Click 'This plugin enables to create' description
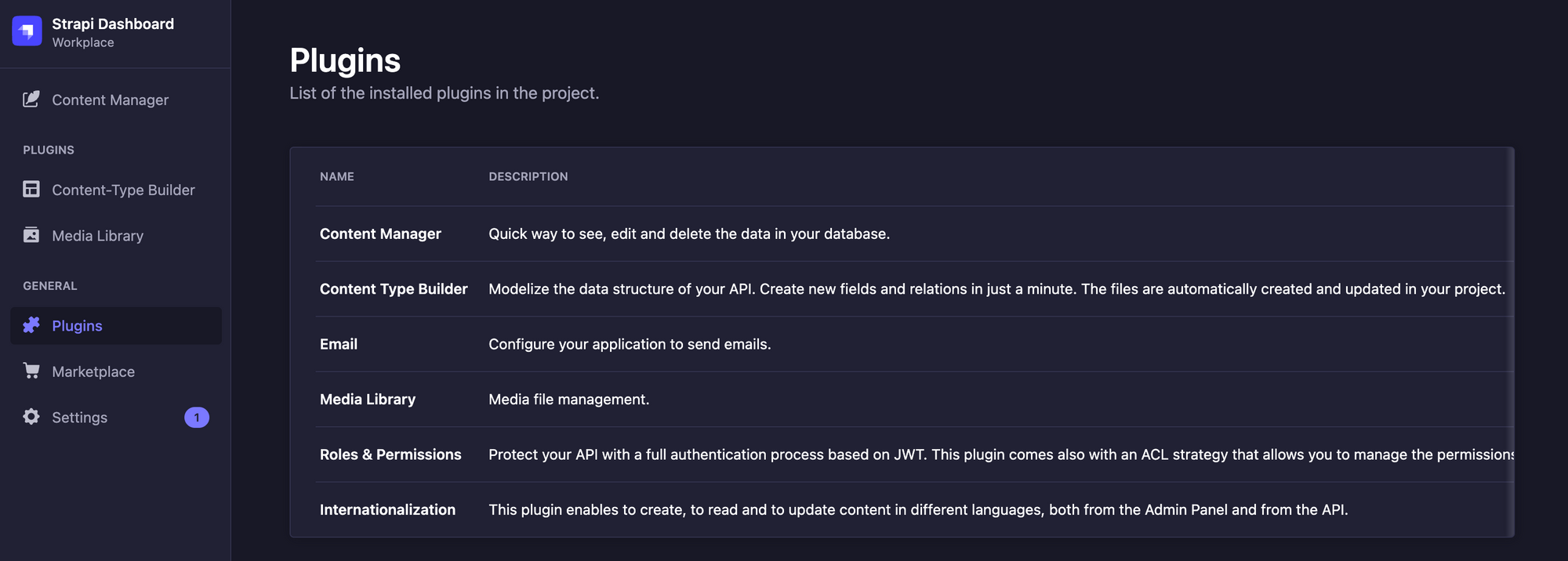The width and height of the screenshot is (1568, 561). tap(918, 509)
